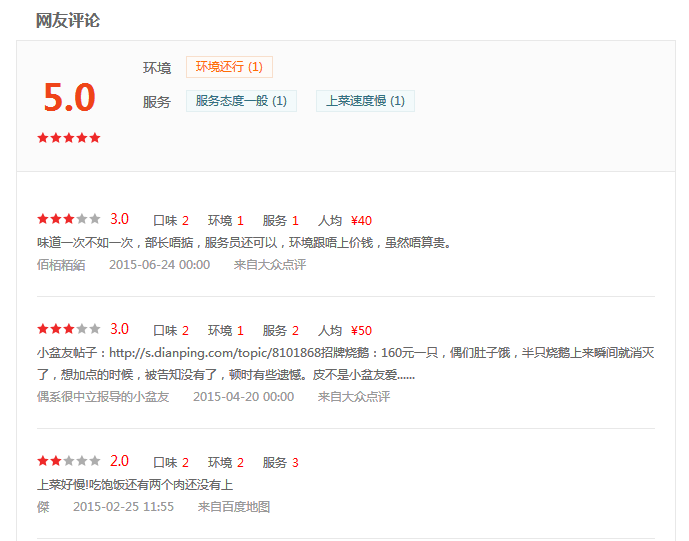Click the five red stars under 5.0

[x=69, y=138]
